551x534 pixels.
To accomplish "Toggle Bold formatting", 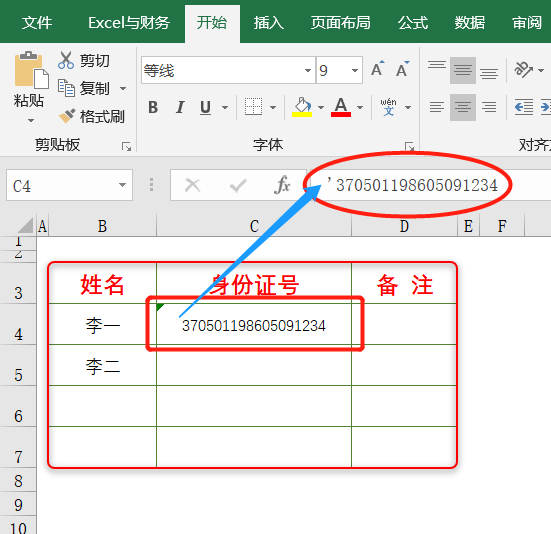I will coord(153,107).
